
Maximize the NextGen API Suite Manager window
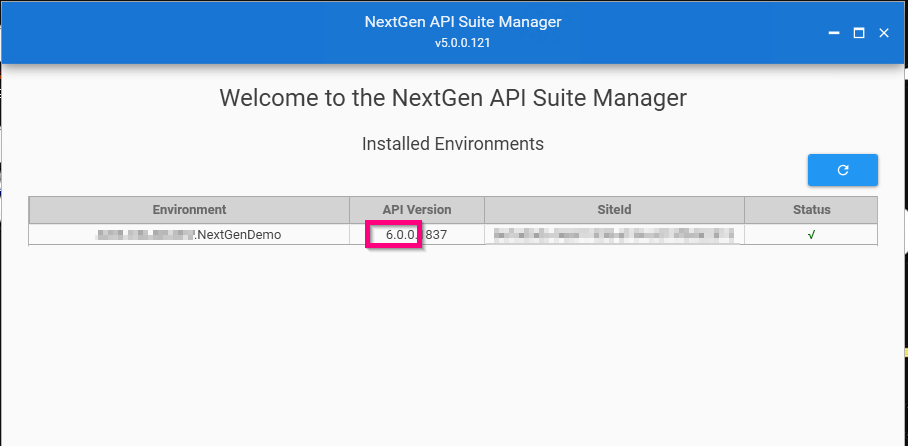[859, 33]
